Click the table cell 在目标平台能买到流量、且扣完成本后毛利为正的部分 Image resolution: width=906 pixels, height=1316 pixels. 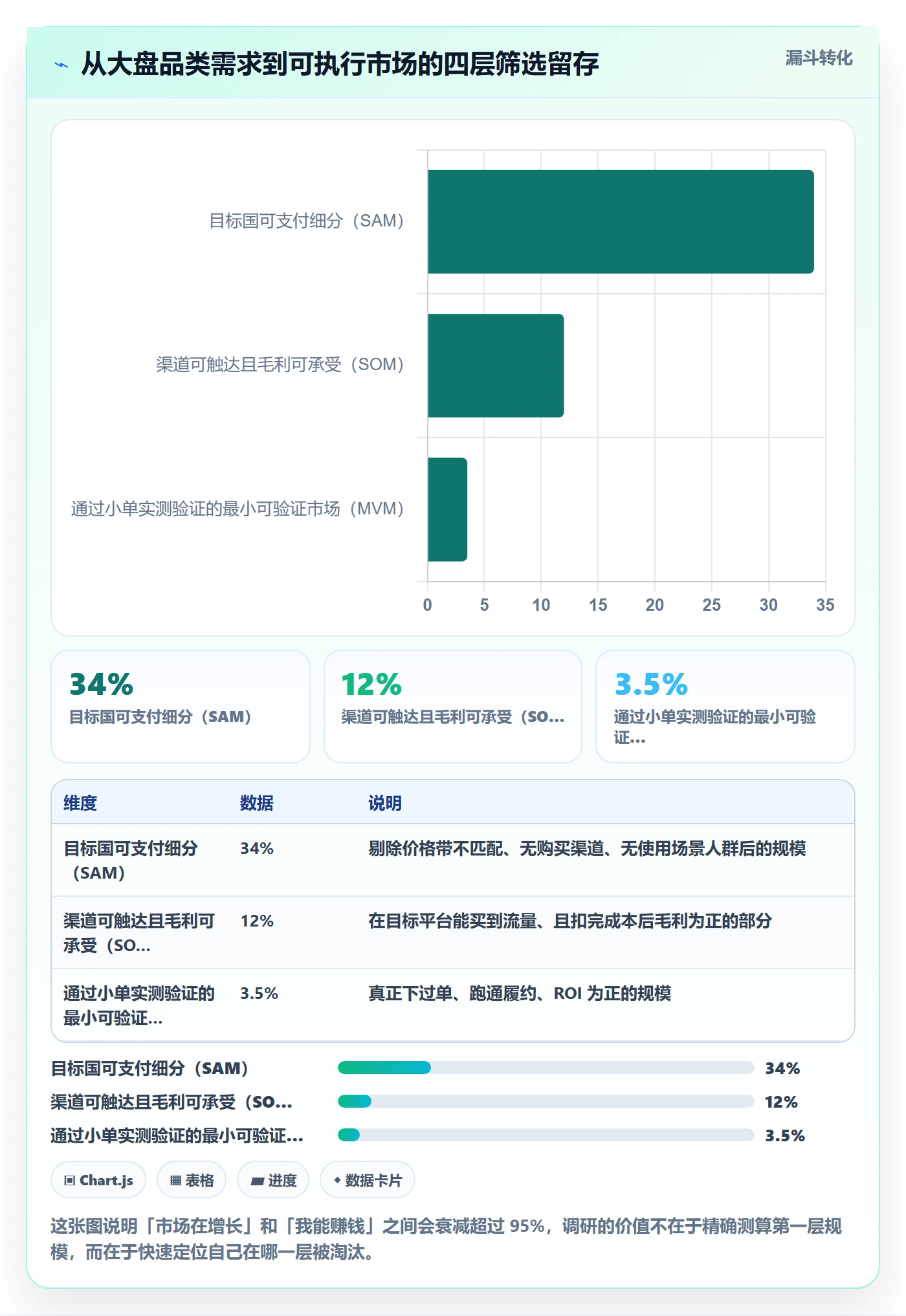click(x=570, y=921)
